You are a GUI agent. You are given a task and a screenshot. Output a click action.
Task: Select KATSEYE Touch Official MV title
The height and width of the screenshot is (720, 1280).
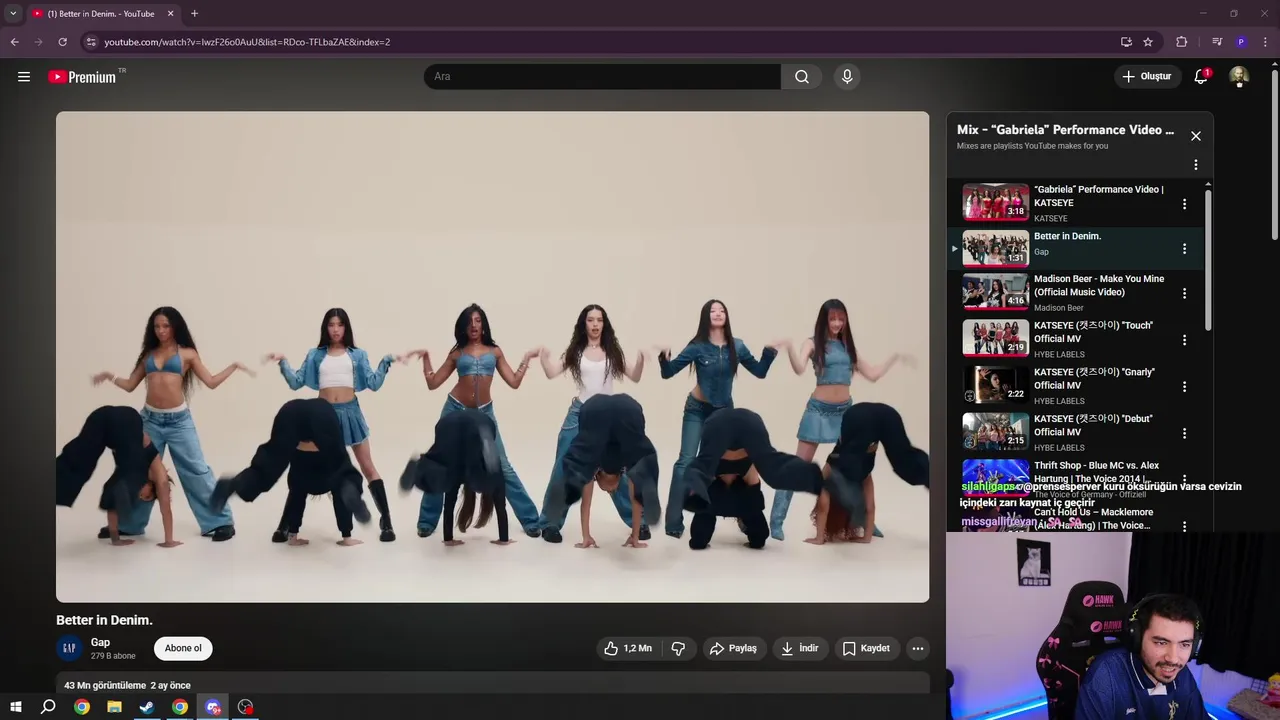point(1093,332)
